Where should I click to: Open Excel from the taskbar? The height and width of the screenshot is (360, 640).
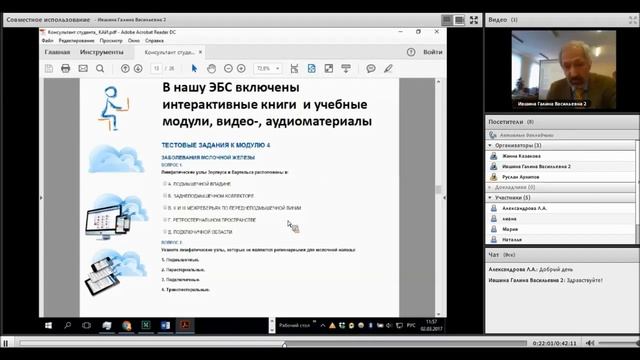pyautogui.click(x=146, y=325)
